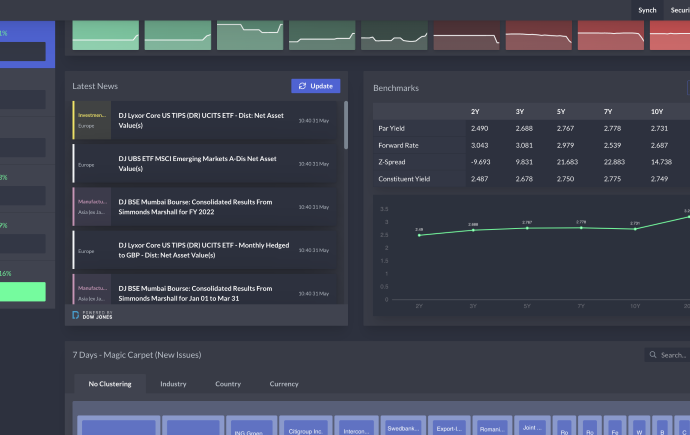Open the Lyxor Monthly Hedged to GBP news
The height and width of the screenshot is (435, 690).
pyautogui.click(x=206, y=250)
